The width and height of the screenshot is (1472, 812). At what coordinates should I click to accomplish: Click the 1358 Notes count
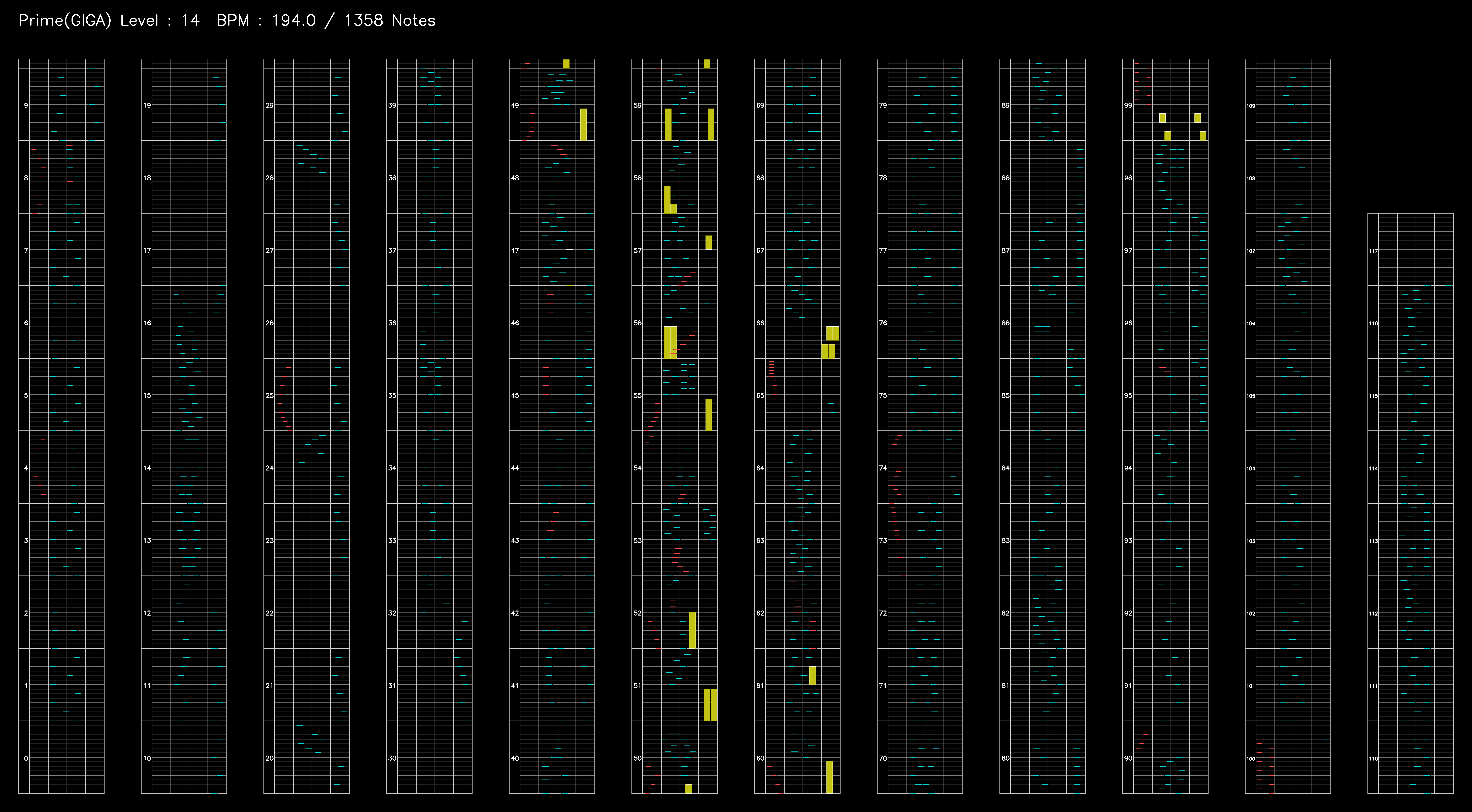click(390, 21)
